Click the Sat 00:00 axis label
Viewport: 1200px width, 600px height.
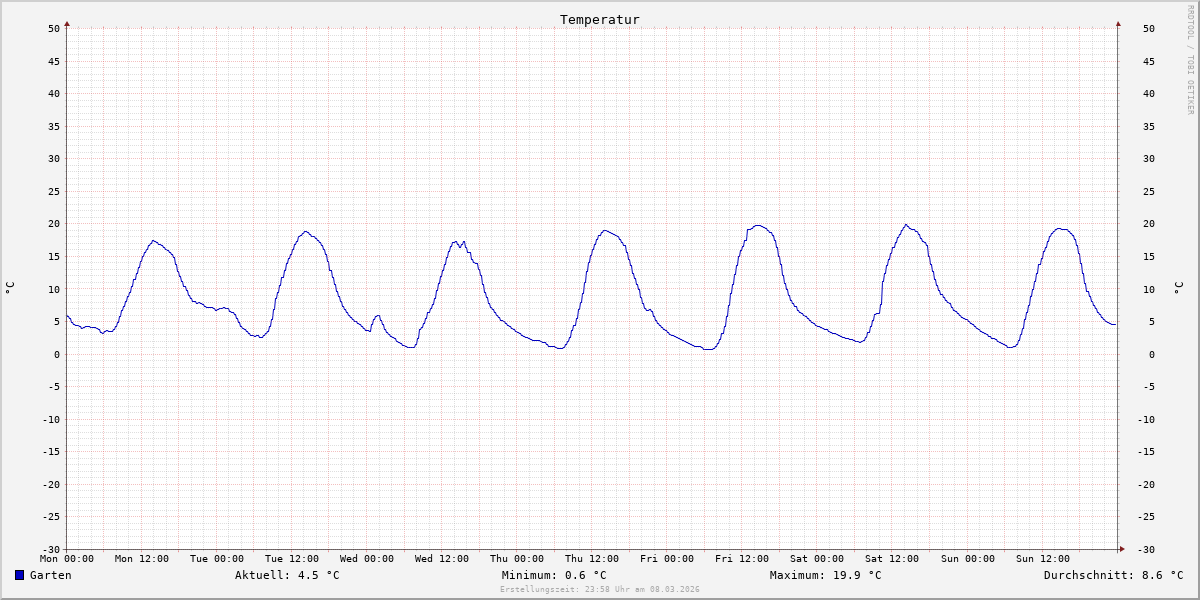coord(817,559)
